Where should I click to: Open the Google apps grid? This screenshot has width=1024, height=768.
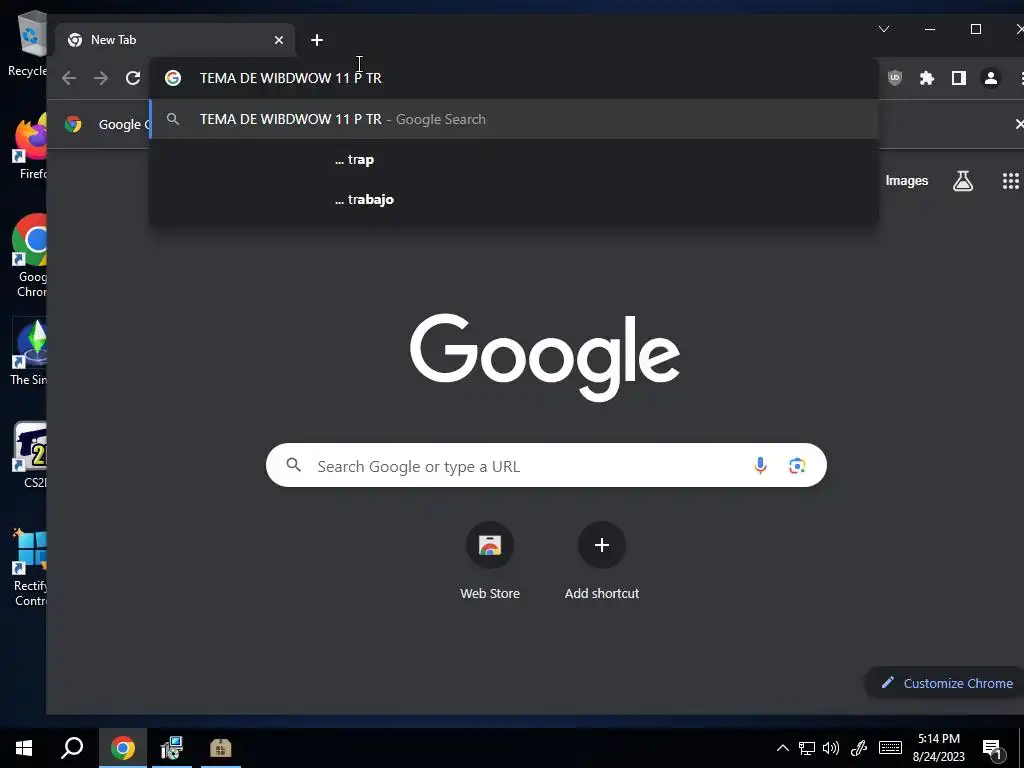pos(1010,181)
